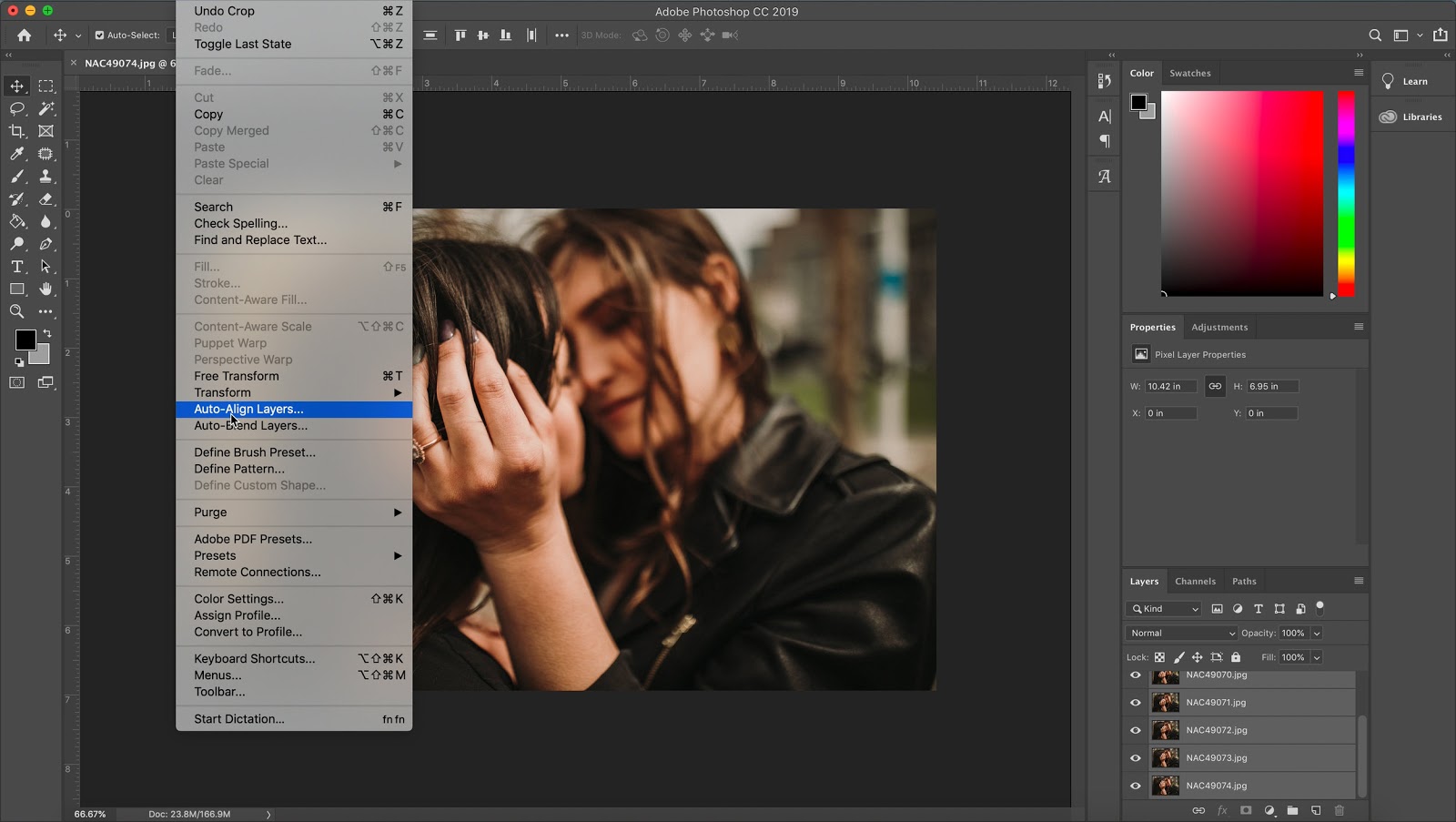Select the Lasso tool
Screen dimensions: 1456x822
16,108
